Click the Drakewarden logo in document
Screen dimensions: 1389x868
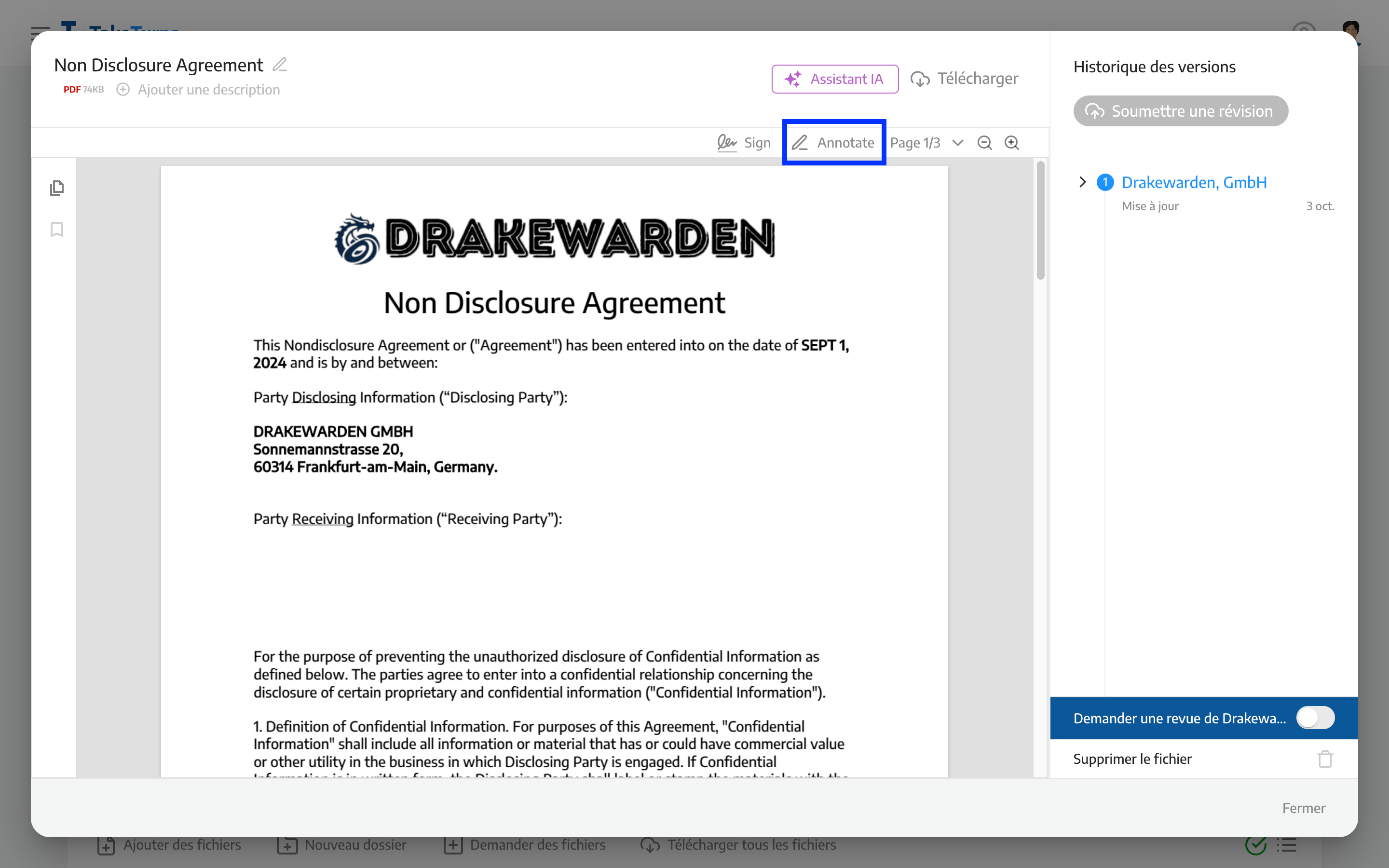(555, 238)
